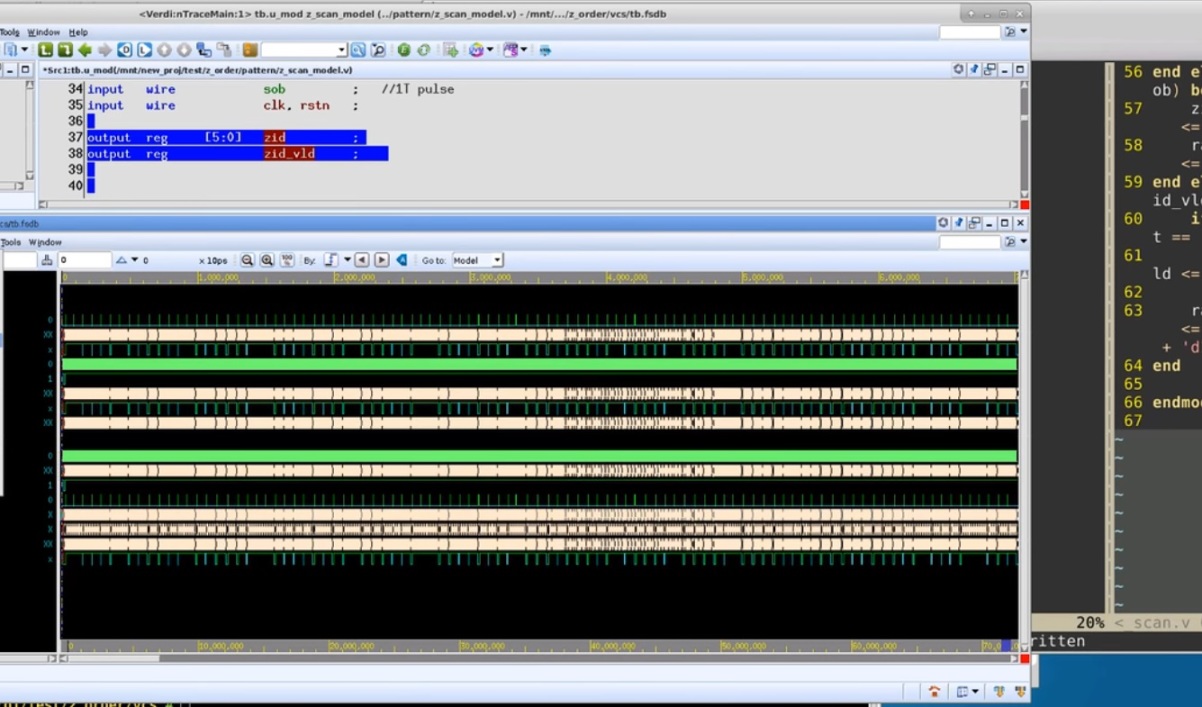Open the Window menu in the waveform window
This screenshot has height=707, width=1202.
[45, 242]
